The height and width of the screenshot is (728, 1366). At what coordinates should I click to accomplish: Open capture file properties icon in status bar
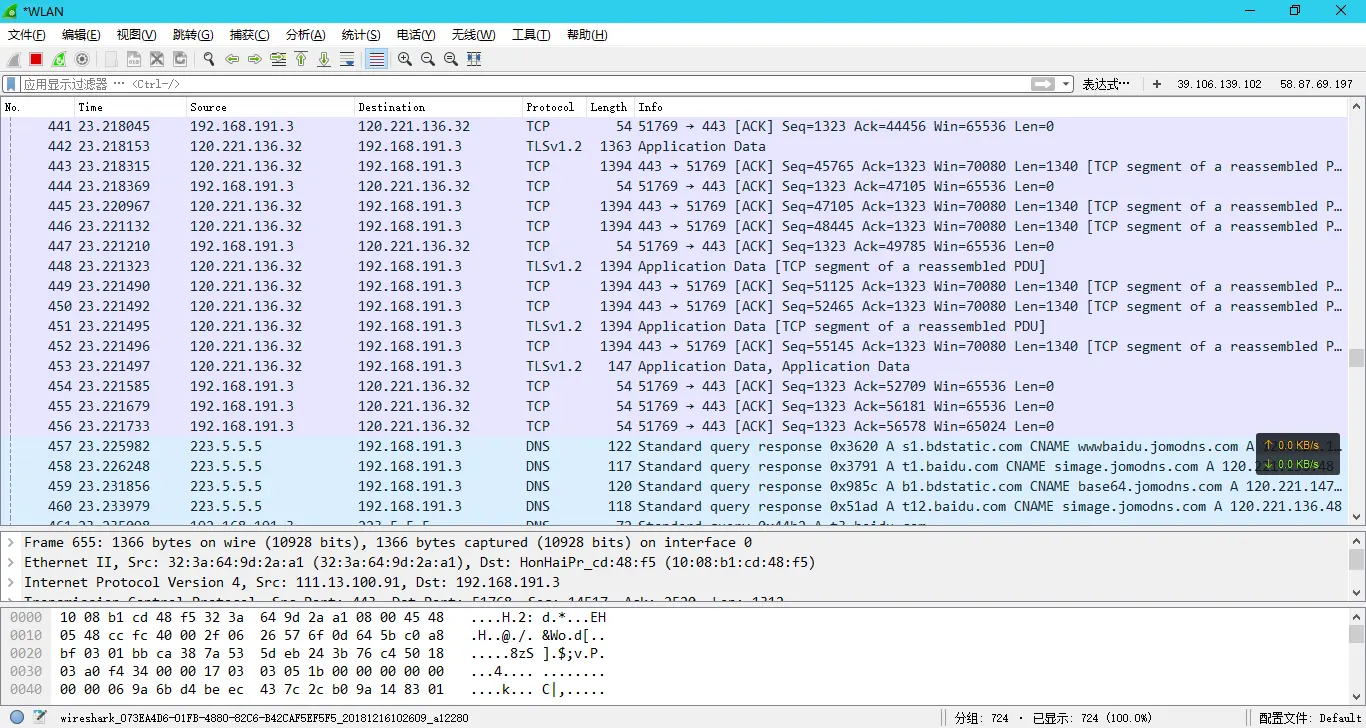(39, 717)
